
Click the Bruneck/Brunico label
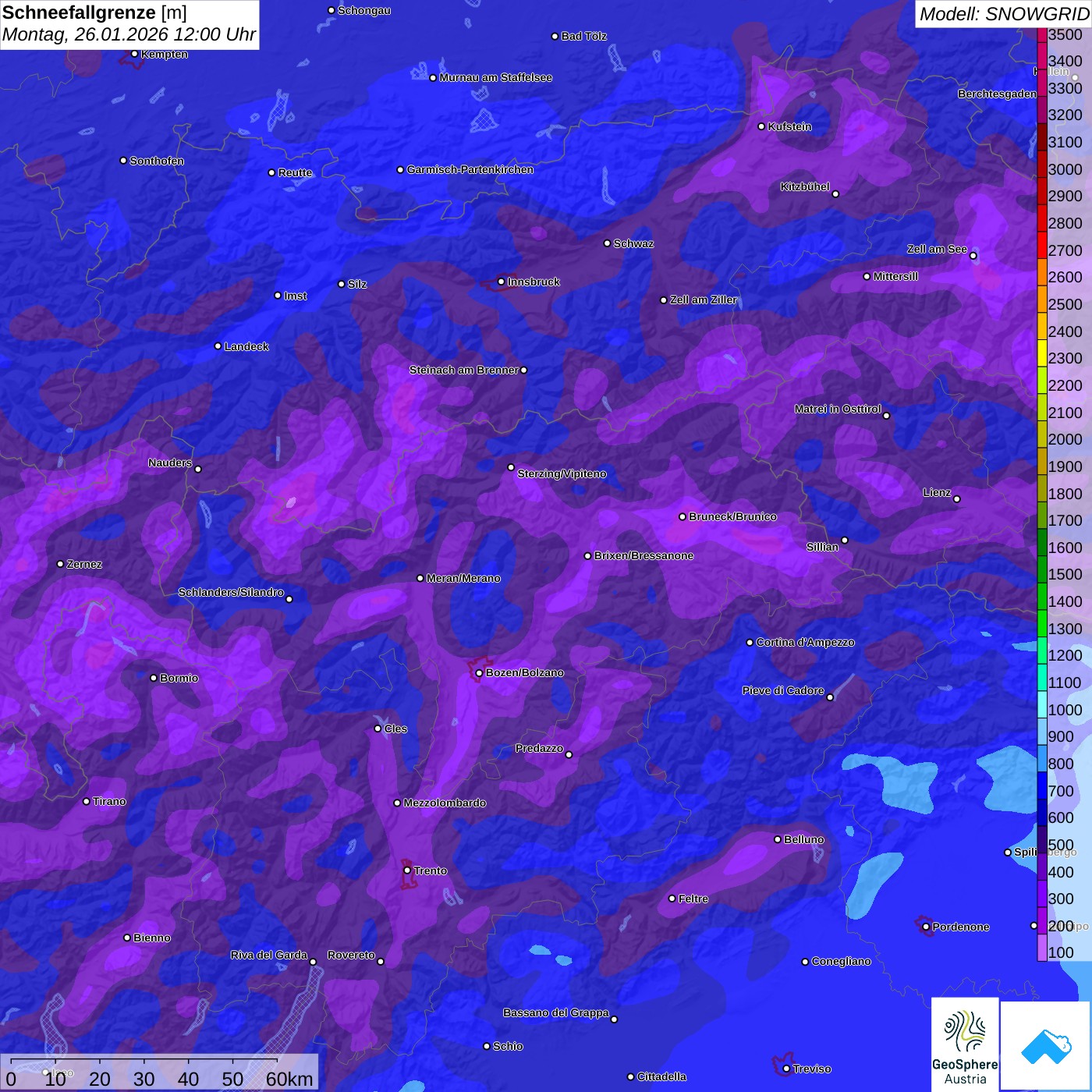(732, 516)
